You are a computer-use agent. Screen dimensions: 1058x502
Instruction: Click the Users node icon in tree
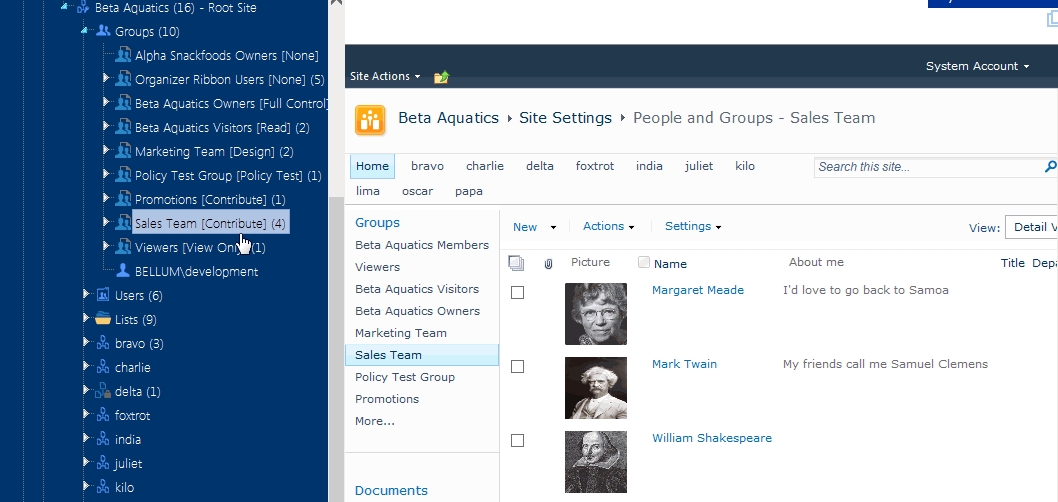(103, 295)
